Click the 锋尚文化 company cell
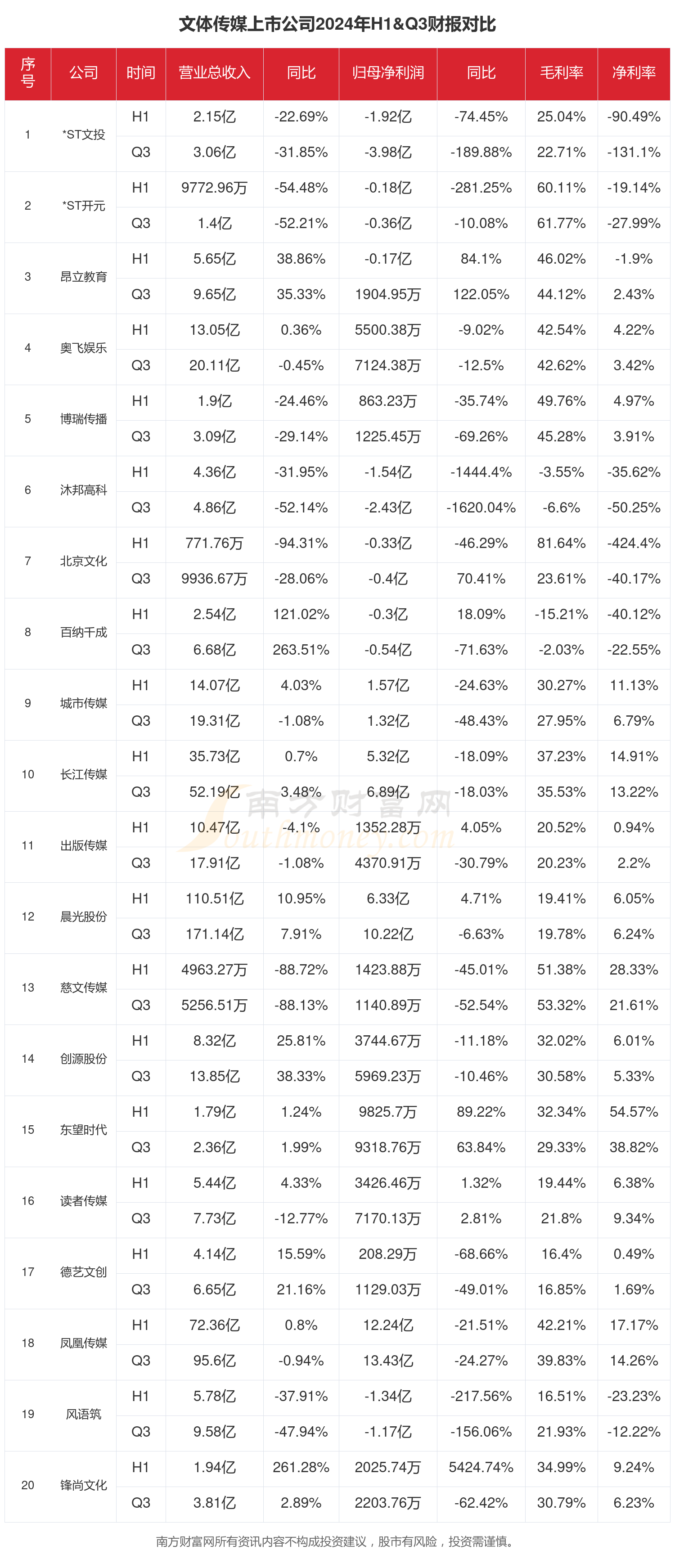Viewport: 675px width, 1568px height. coord(83,1485)
